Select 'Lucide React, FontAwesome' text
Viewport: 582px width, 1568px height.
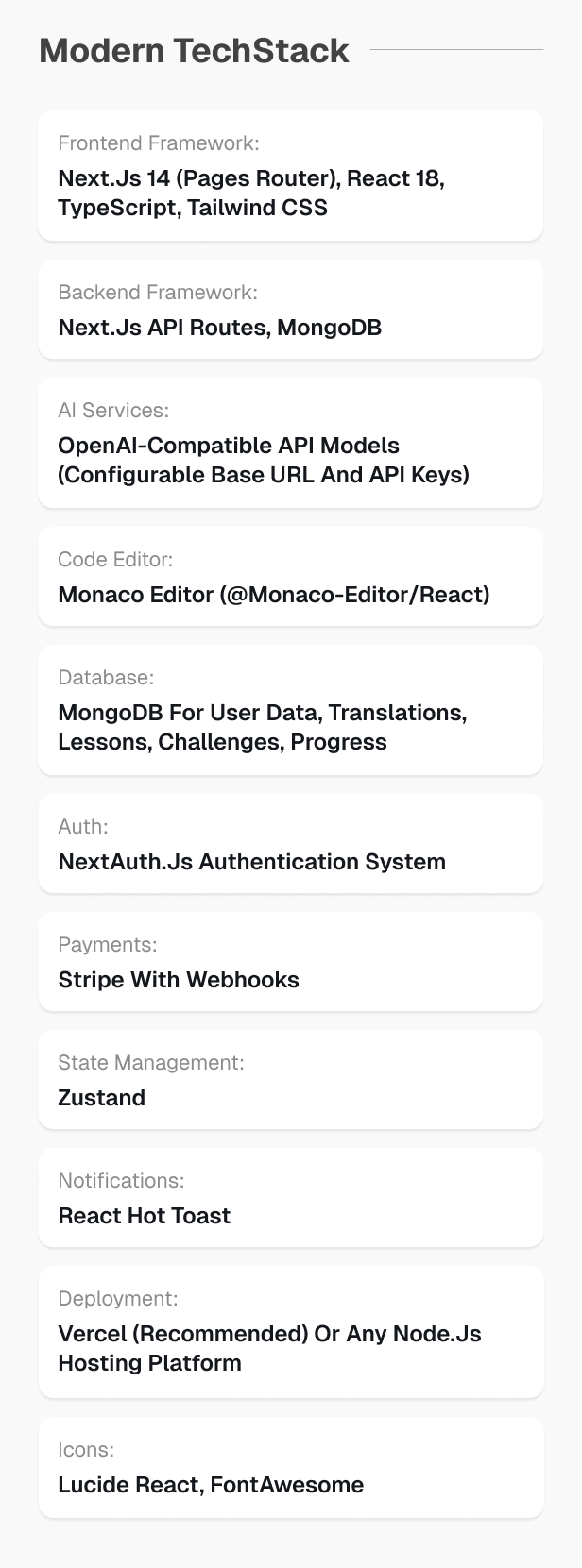click(211, 1485)
